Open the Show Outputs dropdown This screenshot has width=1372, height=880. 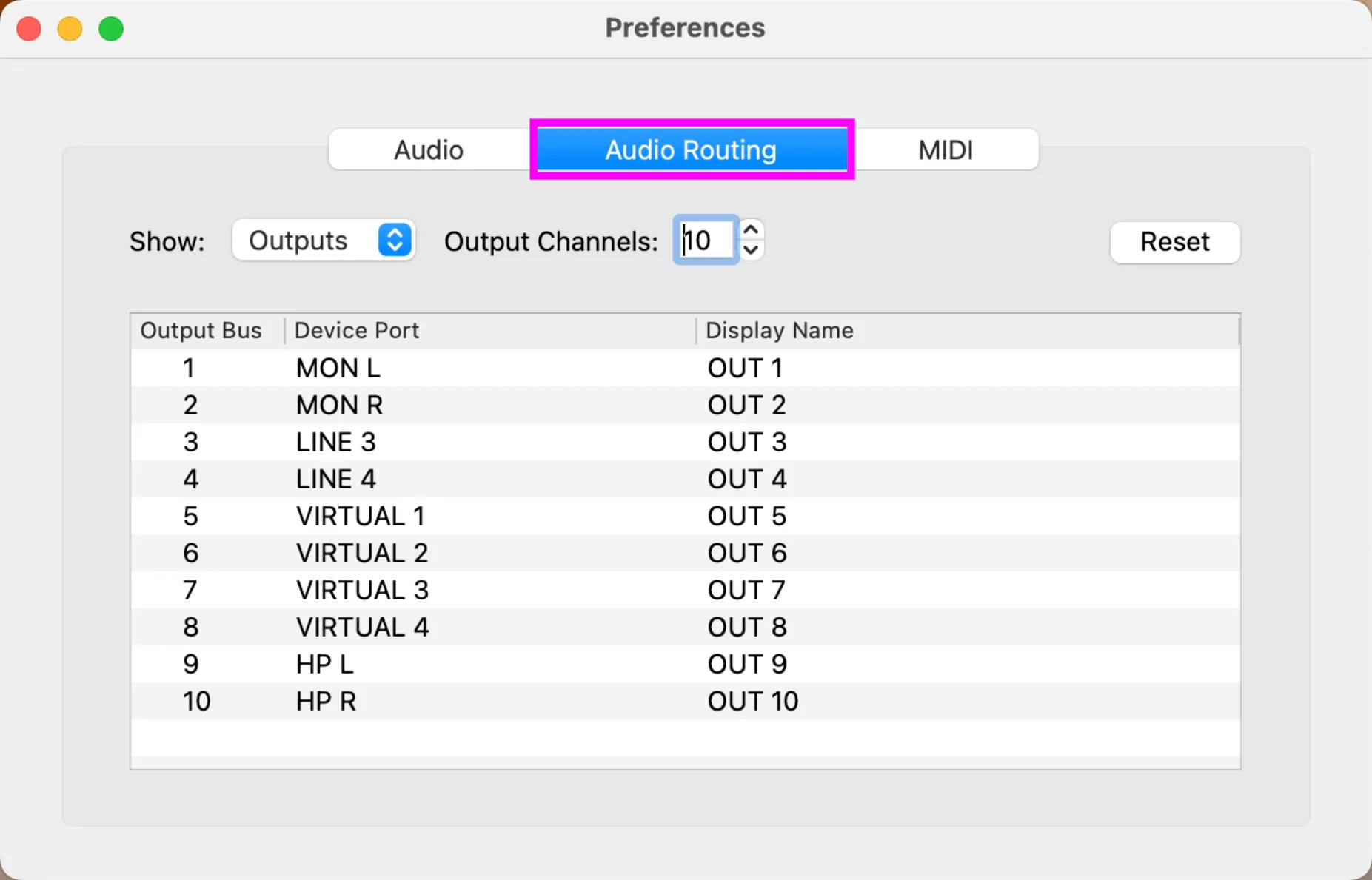point(324,241)
